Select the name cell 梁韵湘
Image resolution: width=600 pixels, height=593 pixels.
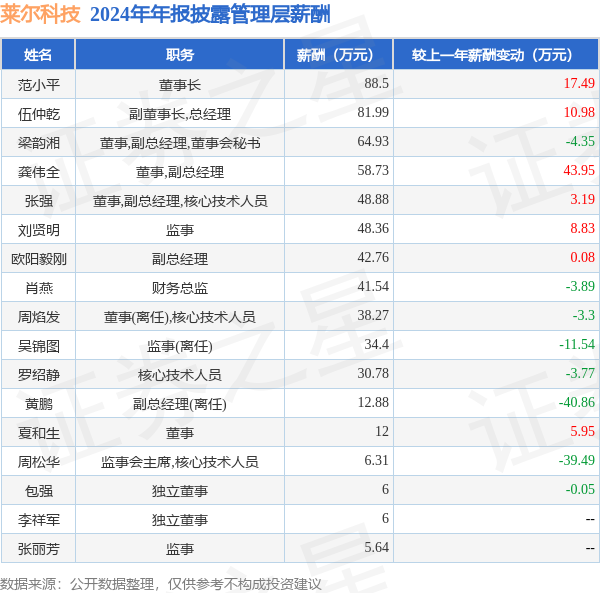(x=39, y=143)
